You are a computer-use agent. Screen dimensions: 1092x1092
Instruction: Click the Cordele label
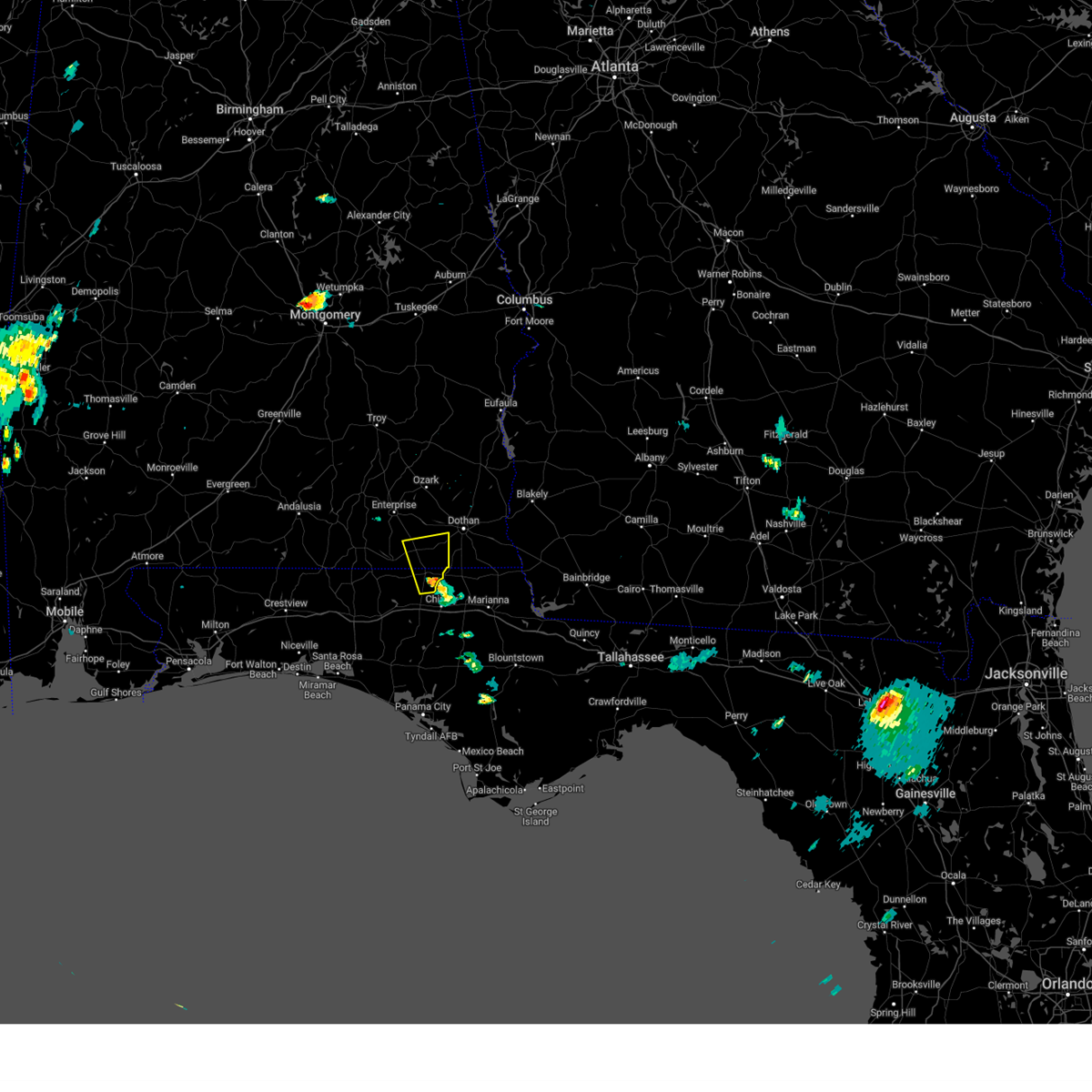[x=706, y=391]
